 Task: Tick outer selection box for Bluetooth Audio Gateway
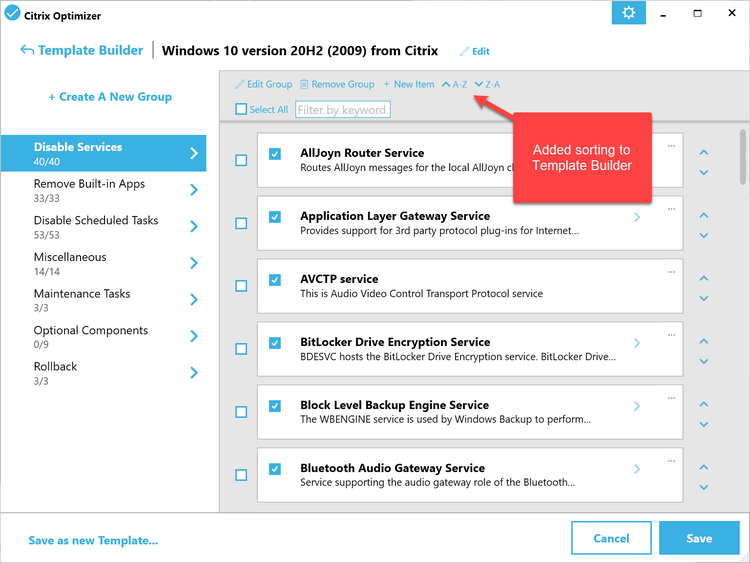[x=241, y=475]
